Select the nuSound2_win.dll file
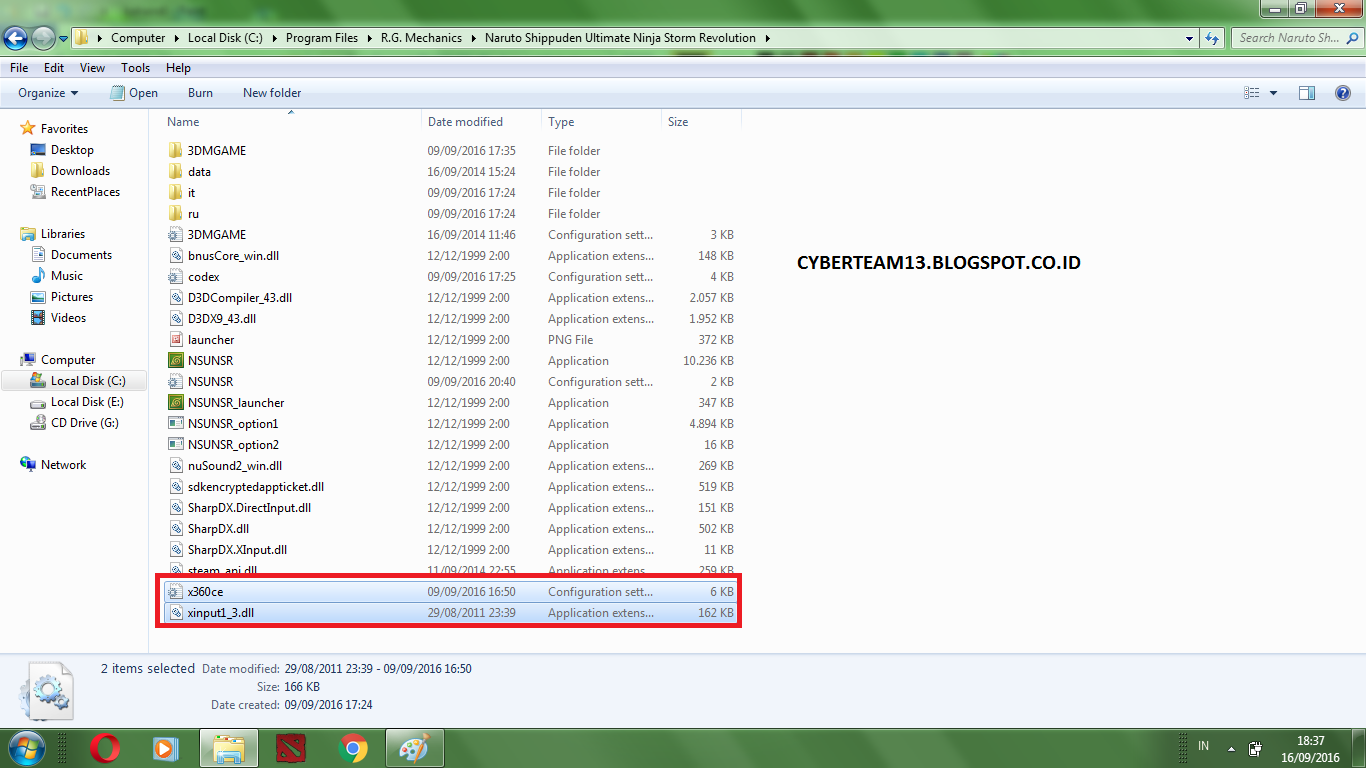The image size is (1366, 768). click(x=450, y=466)
